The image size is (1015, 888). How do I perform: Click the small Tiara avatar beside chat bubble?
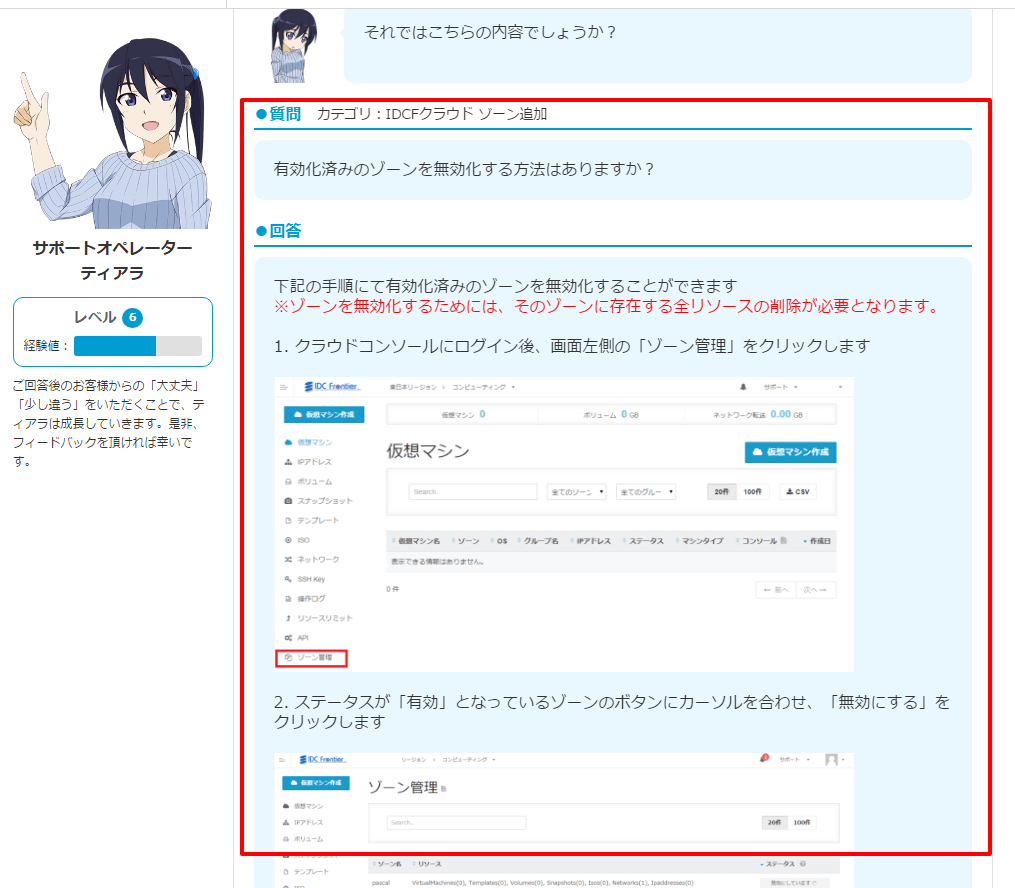point(294,46)
